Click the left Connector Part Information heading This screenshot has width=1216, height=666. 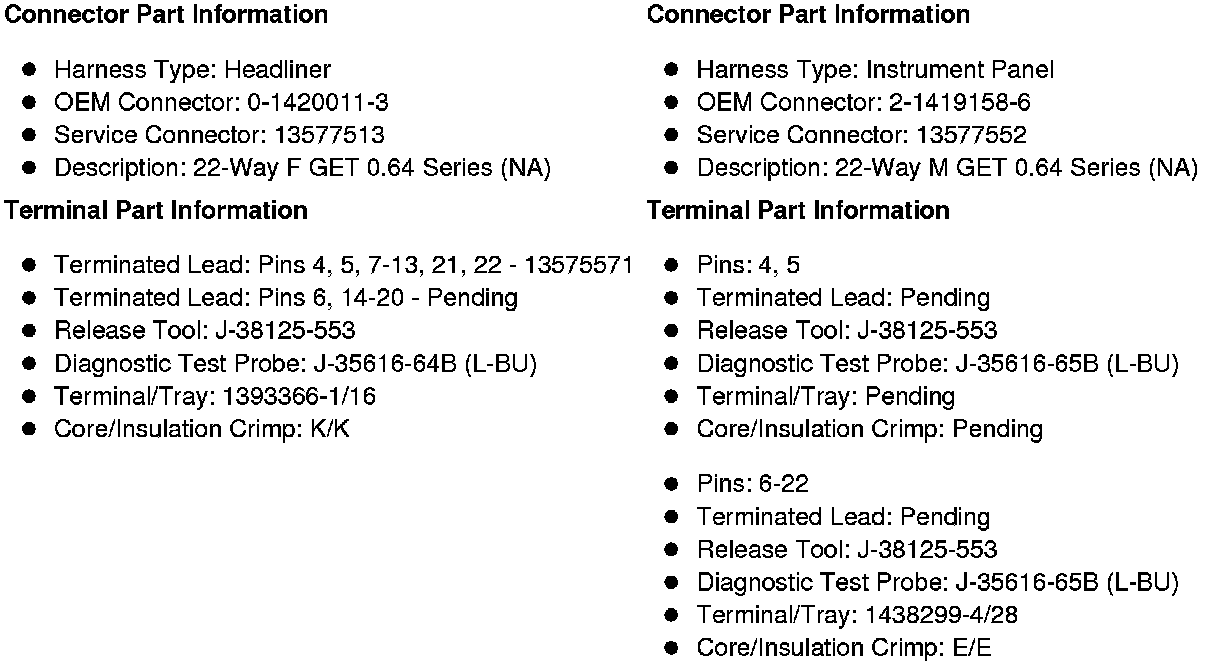tap(167, 15)
